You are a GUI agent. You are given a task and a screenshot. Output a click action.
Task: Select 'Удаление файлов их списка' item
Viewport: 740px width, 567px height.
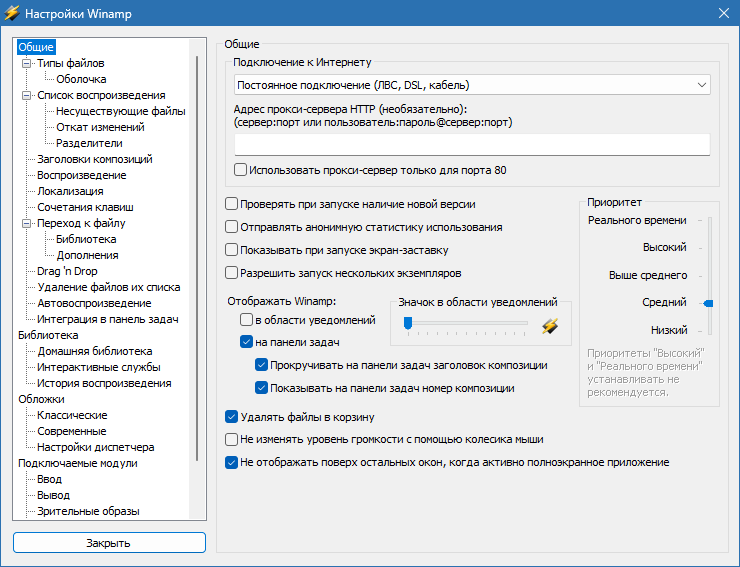109,287
